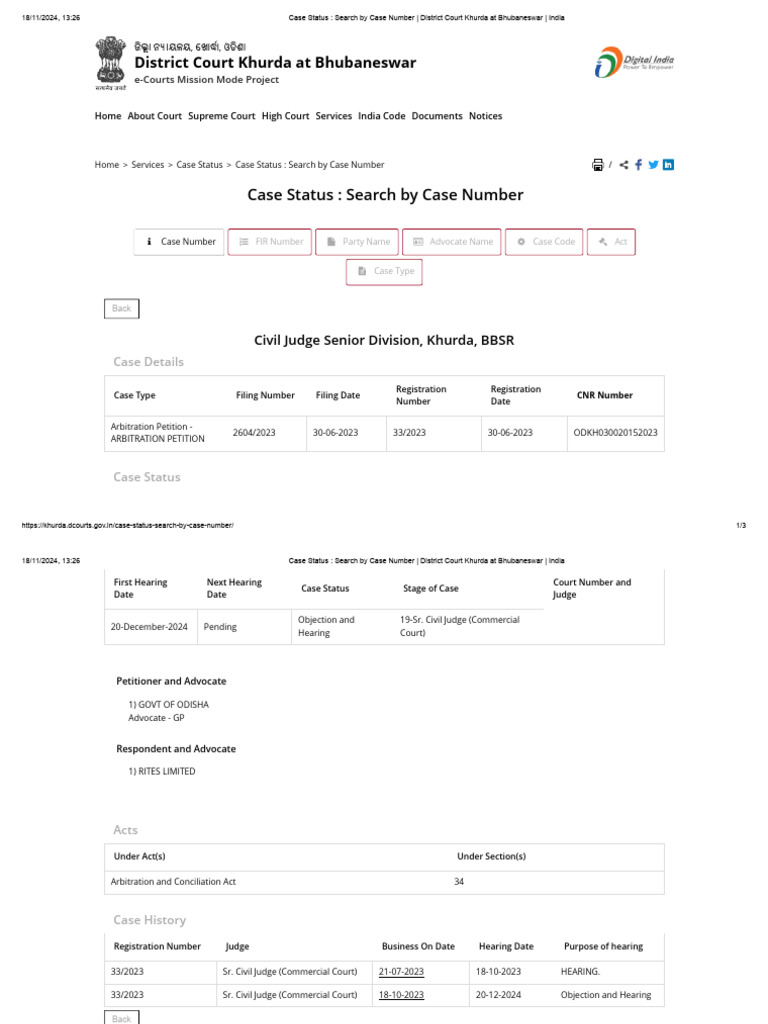This screenshot has height=1024, width=768.
Task: Share the page on Facebook
Action: 638,165
